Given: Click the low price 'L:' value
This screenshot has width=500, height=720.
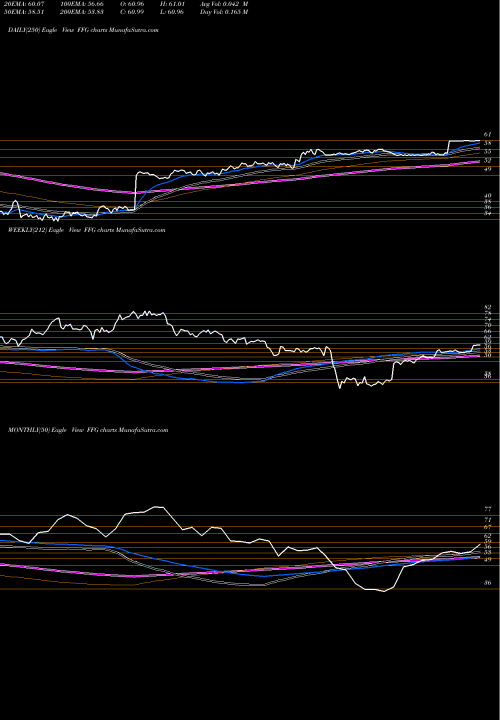Looking at the screenshot, I should (x=173, y=12).
